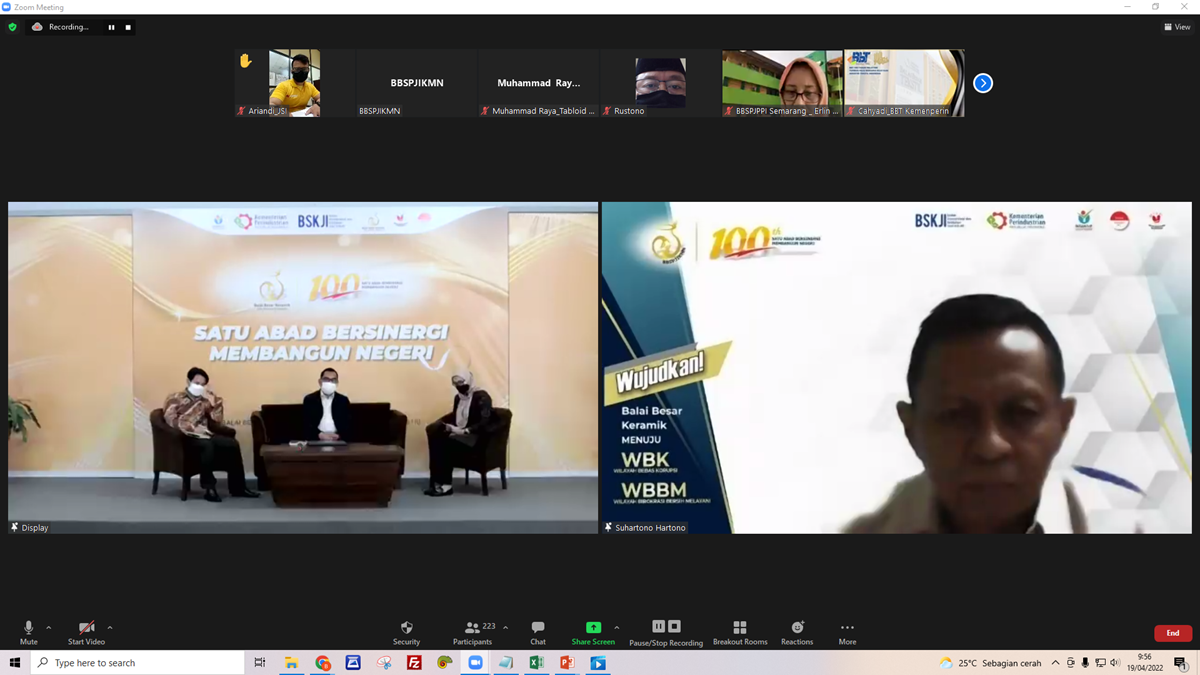Open the blue media player taskbar icon
The width and height of the screenshot is (1200, 675).
pos(598,663)
